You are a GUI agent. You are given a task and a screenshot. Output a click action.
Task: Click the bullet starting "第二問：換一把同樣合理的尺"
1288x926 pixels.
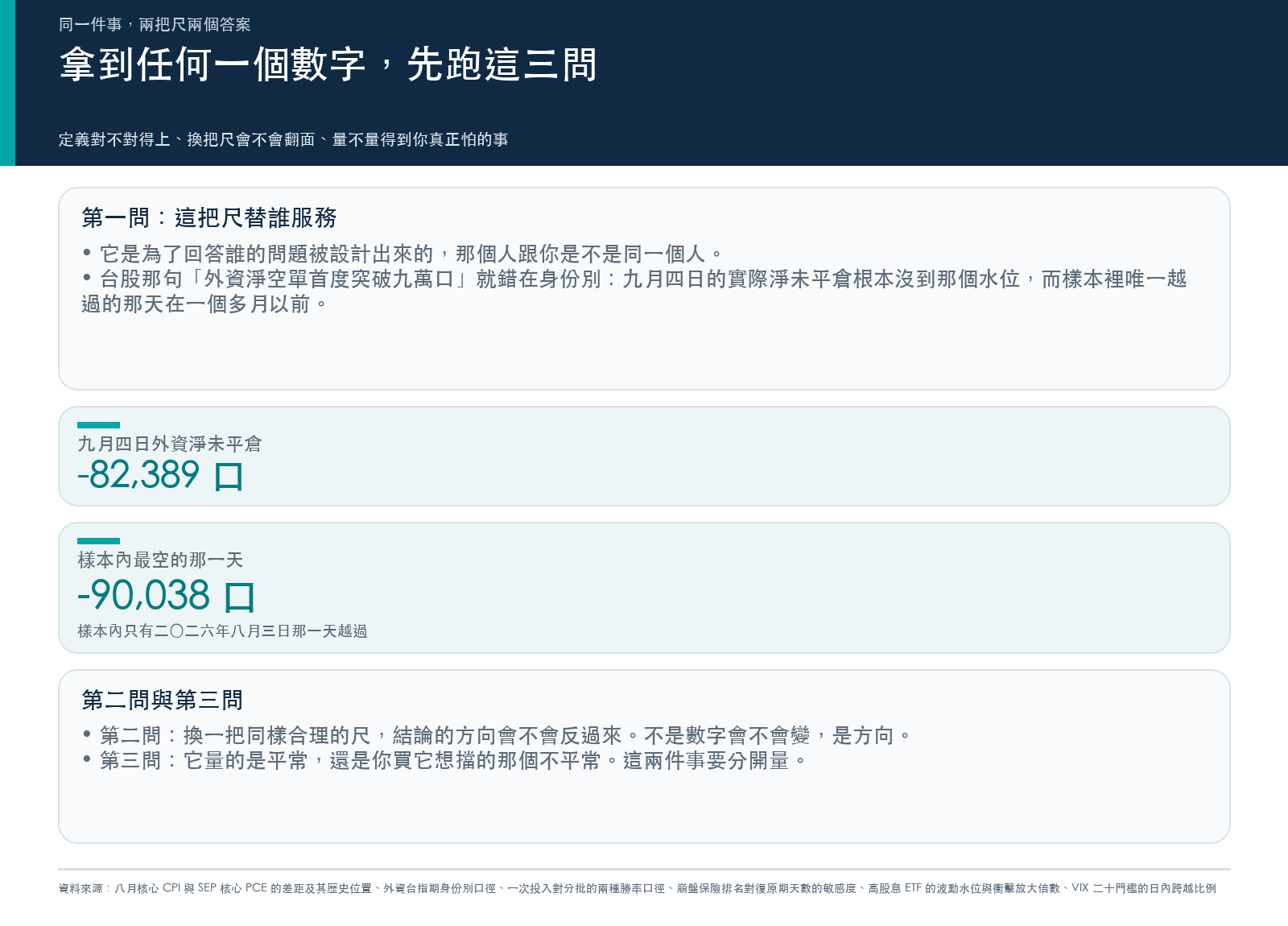click(497, 736)
